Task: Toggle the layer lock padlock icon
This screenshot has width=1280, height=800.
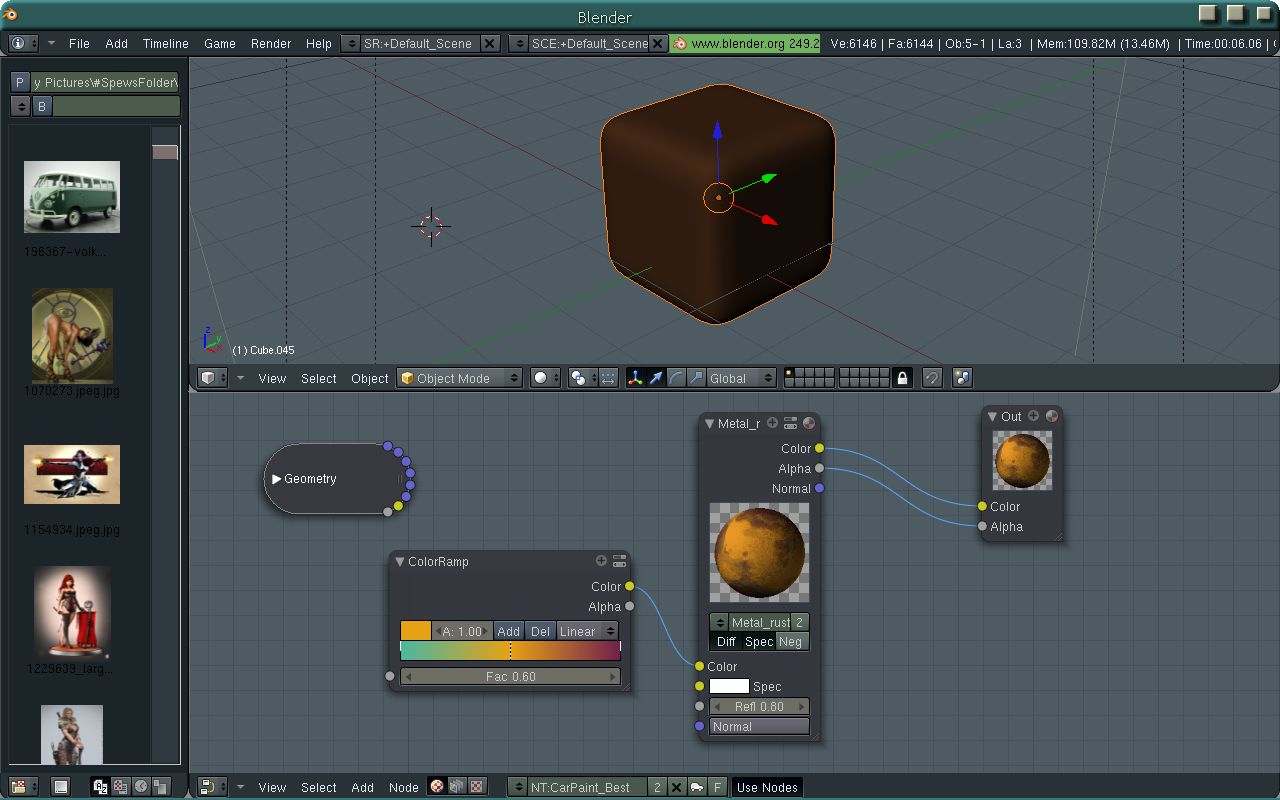Action: click(902, 378)
